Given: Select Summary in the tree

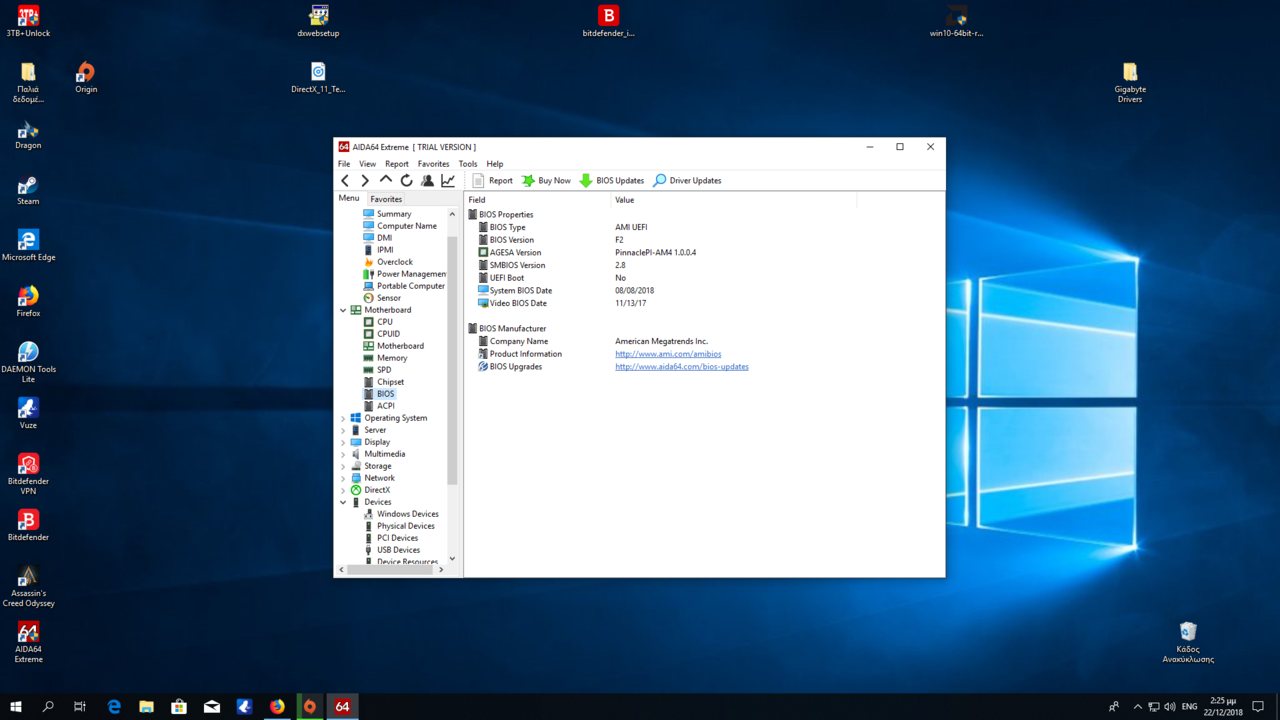Looking at the screenshot, I should [394, 214].
